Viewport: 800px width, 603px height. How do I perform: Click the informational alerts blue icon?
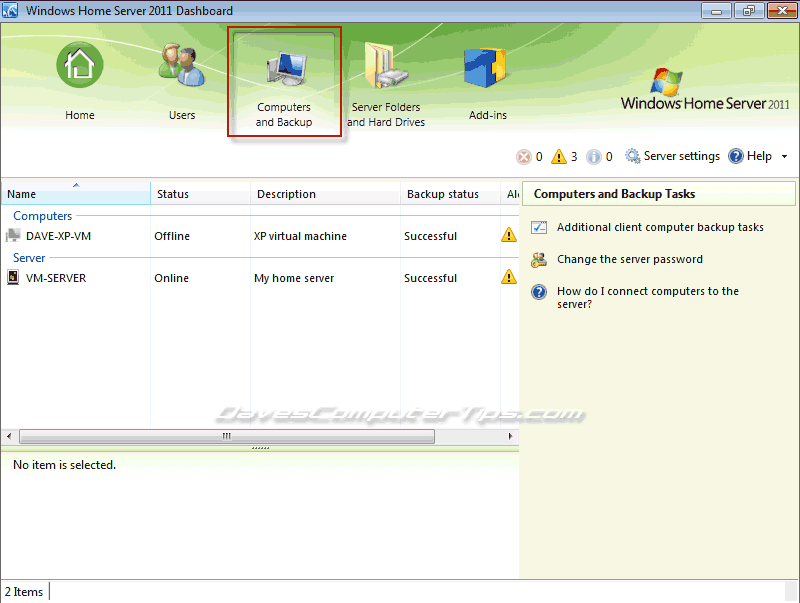click(593, 157)
